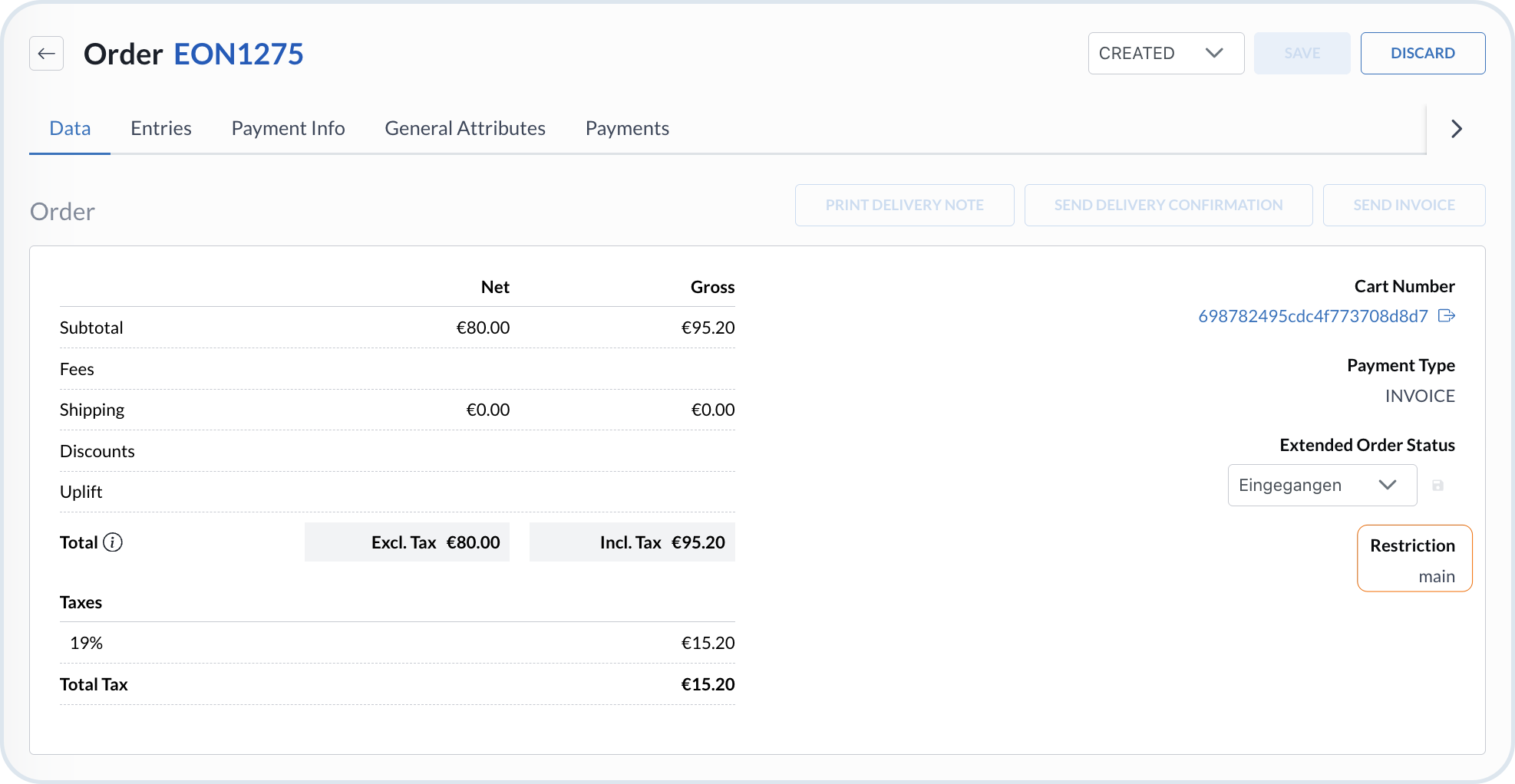The image size is (1515, 784).
Task: Select the Payments tab
Action: (x=627, y=128)
